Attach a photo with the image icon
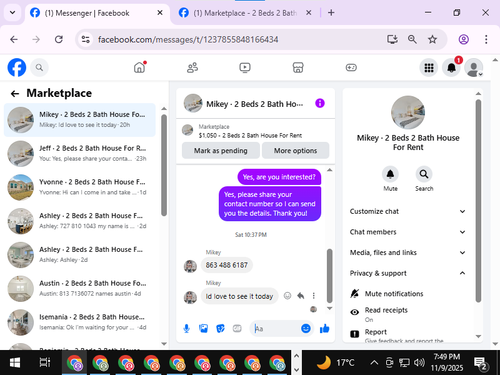This screenshot has width=500, height=375. [x=203, y=329]
